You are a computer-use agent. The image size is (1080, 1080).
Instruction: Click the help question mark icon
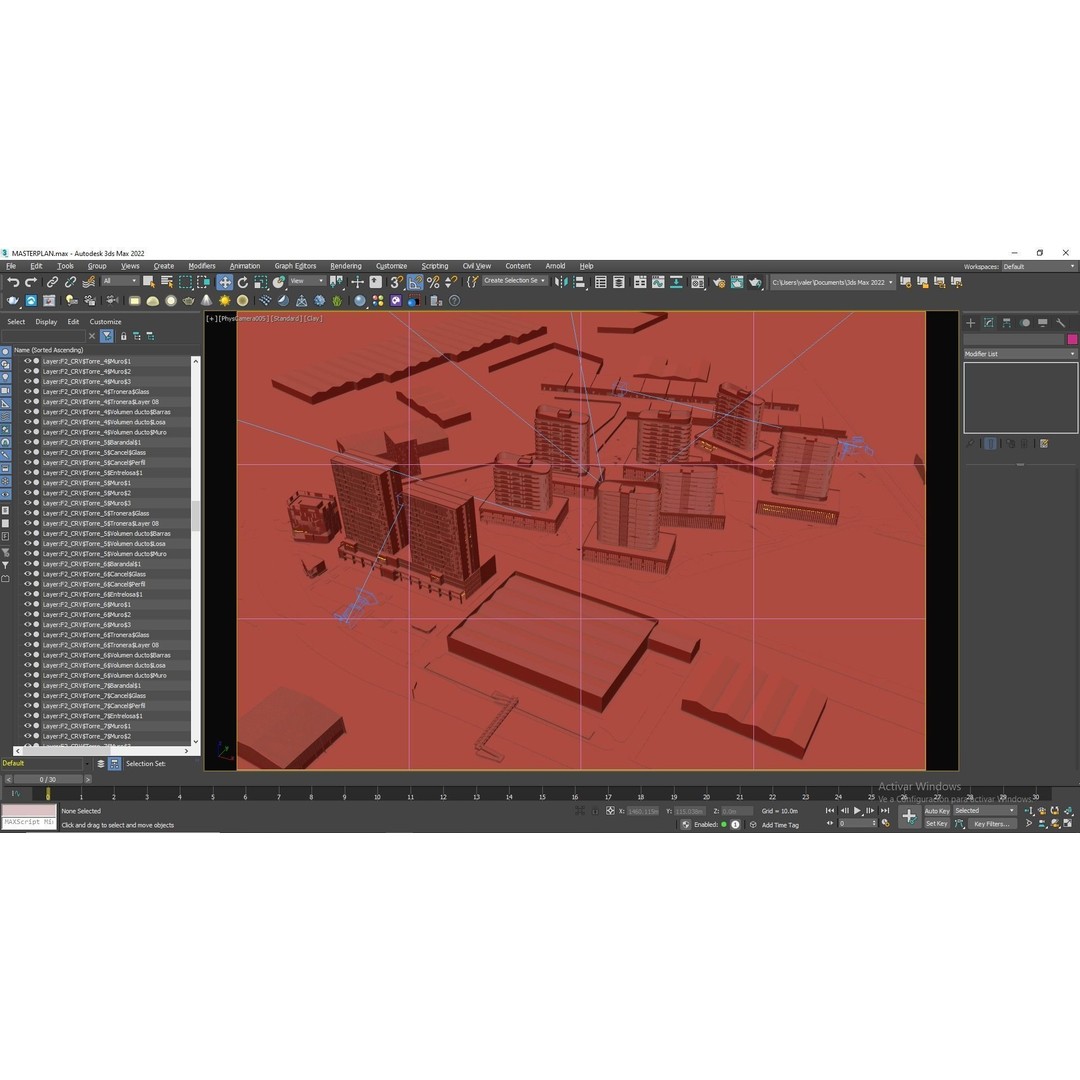pos(455,301)
